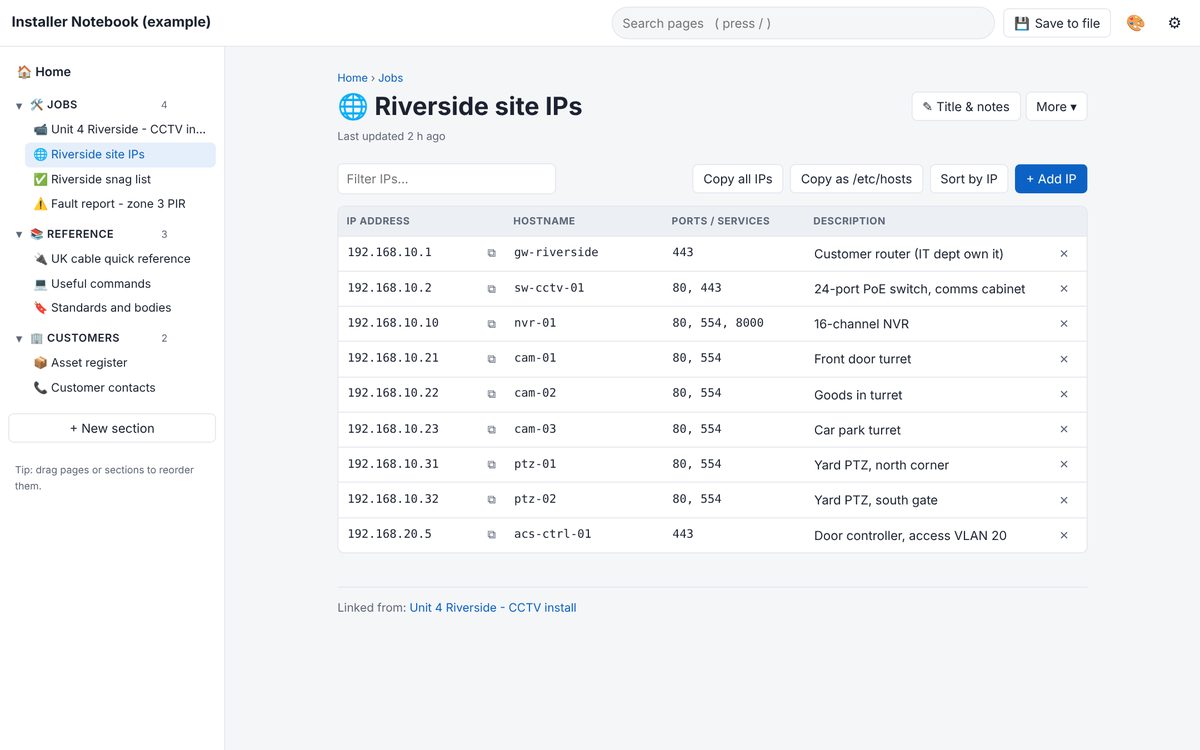The image size is (1200, 750).
Task: Open Unit 4 Riverside CCTV page in sidebar
Action: (120, 129)
